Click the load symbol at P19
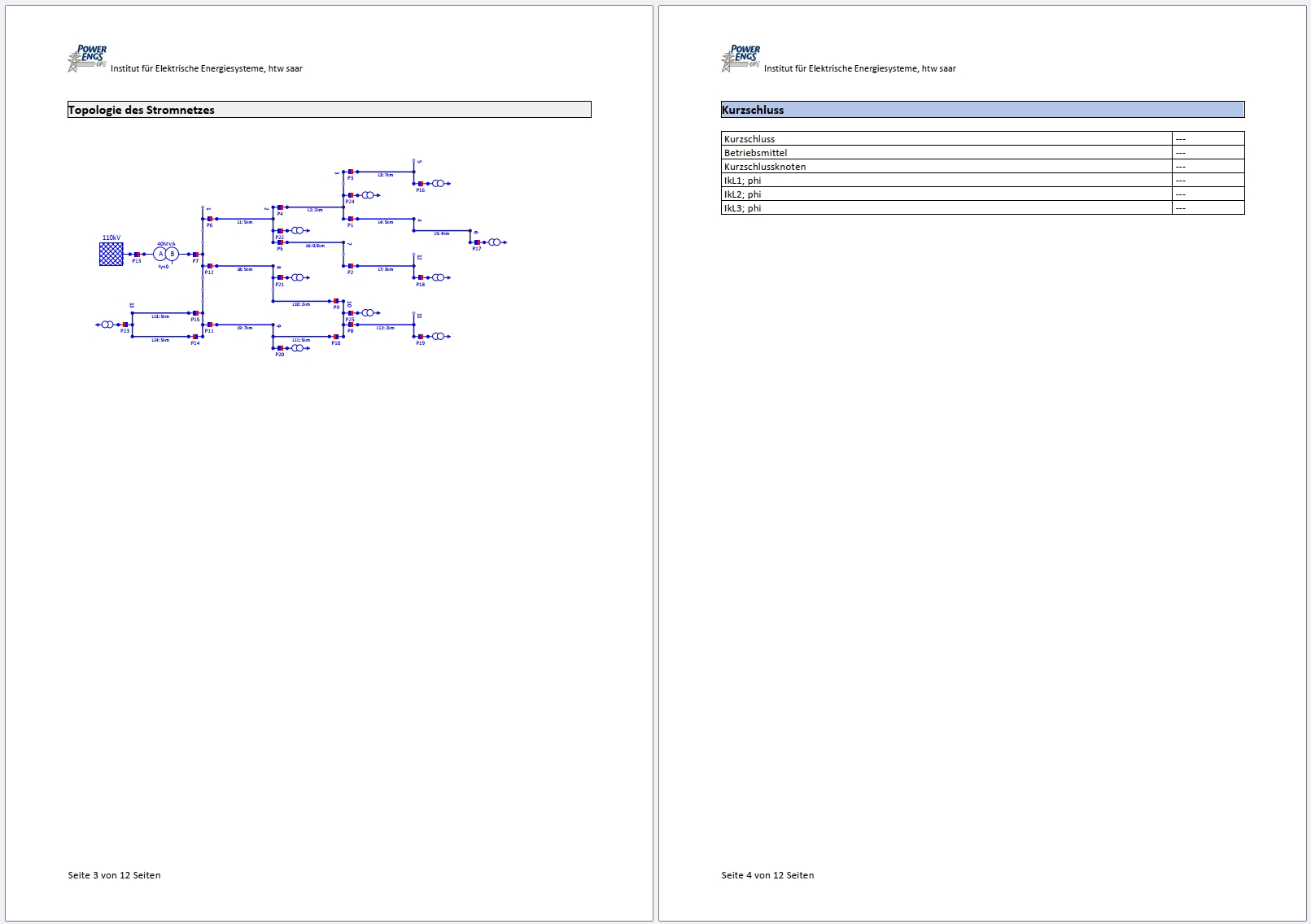The width and height of the screenshot is (1311, 924). pos(439,336)
